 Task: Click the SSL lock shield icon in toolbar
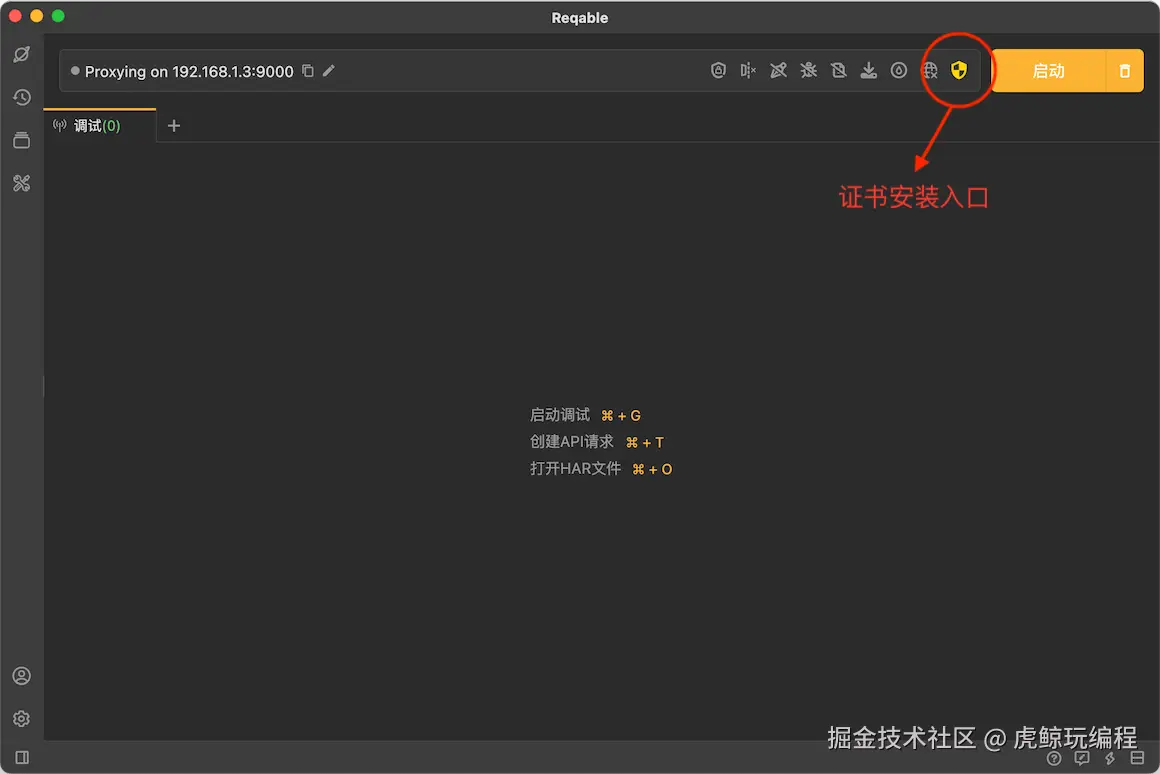click(x=718, y=70)
